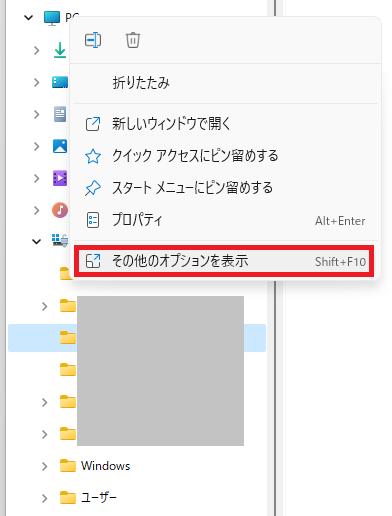Expand the ユーザー folder chevron
This screenshot has height=516, width=392.
pos(45,498)
